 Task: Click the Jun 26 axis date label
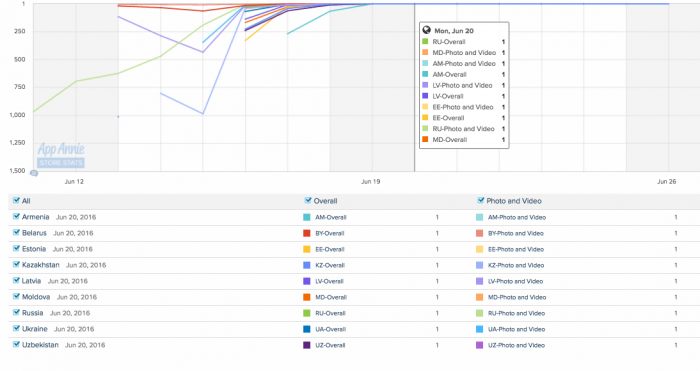tap(667, 182)
